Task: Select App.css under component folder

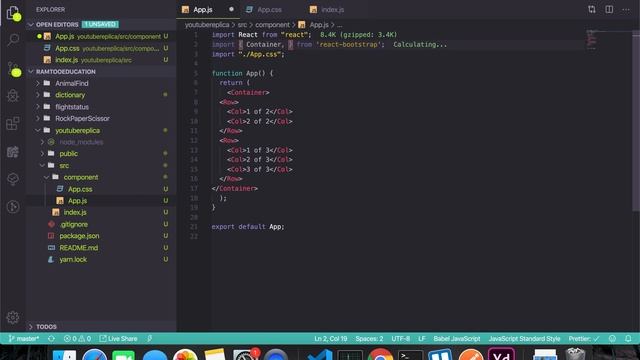Action: (100, 189)
